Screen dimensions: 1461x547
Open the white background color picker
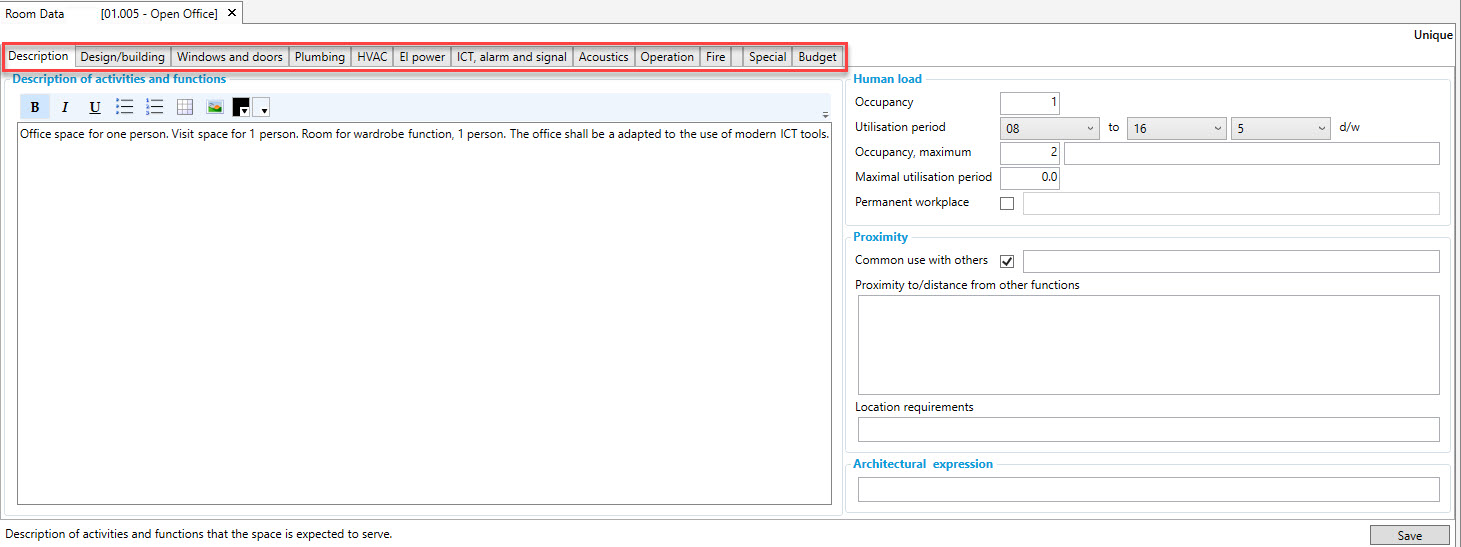coord(261,107)
